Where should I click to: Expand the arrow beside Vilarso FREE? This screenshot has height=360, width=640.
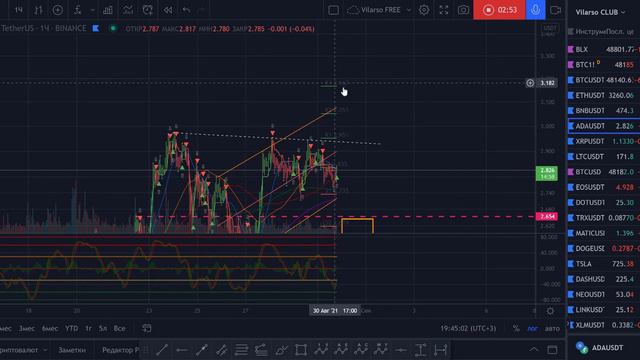point(409,10)
